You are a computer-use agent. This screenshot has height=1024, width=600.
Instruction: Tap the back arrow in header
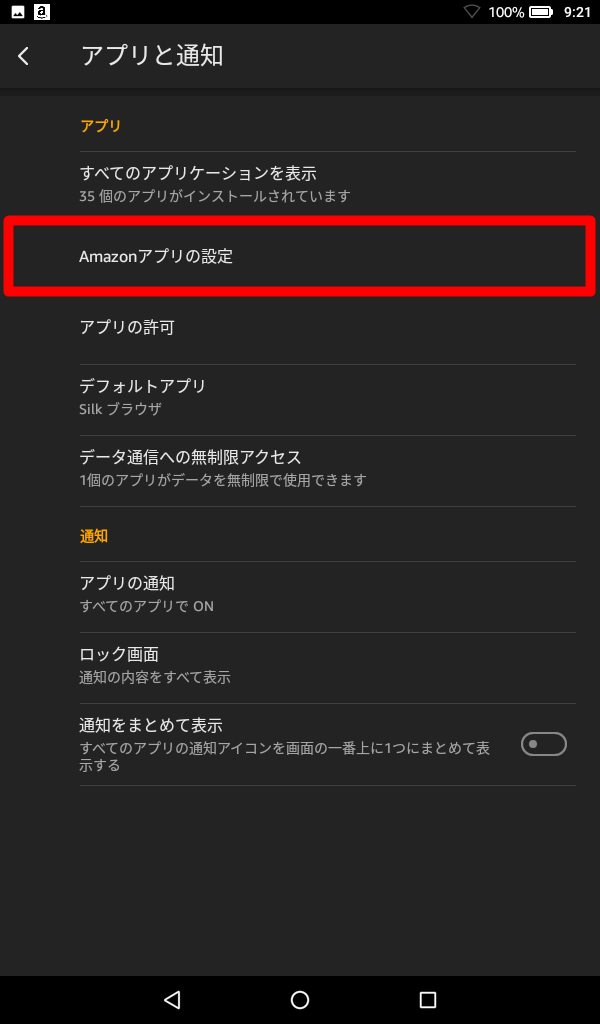point(24,56)
